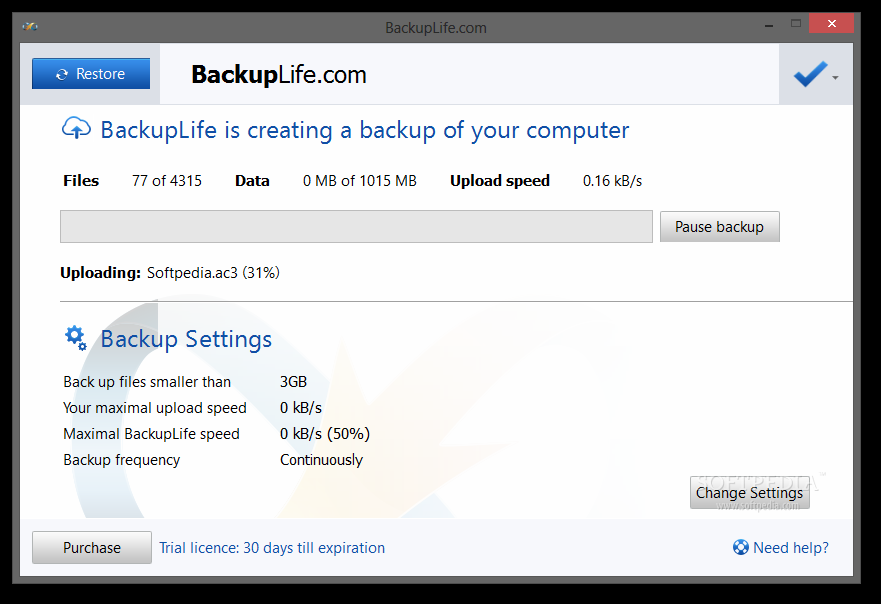Viewport: 881px width, 604px height.
Task: Click the gear icon next to Backup Settings
Action: pos(76,338)
